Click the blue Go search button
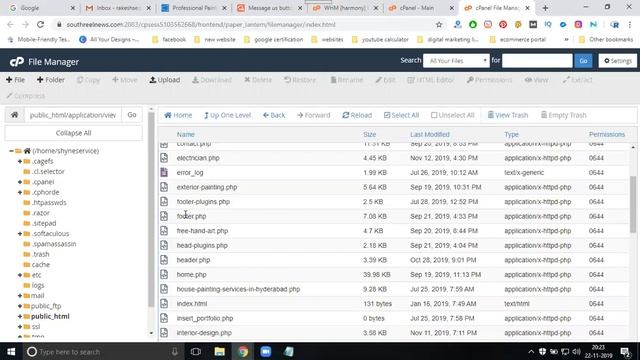The width and height of the screenshot is (640, 360). [583, 61]
